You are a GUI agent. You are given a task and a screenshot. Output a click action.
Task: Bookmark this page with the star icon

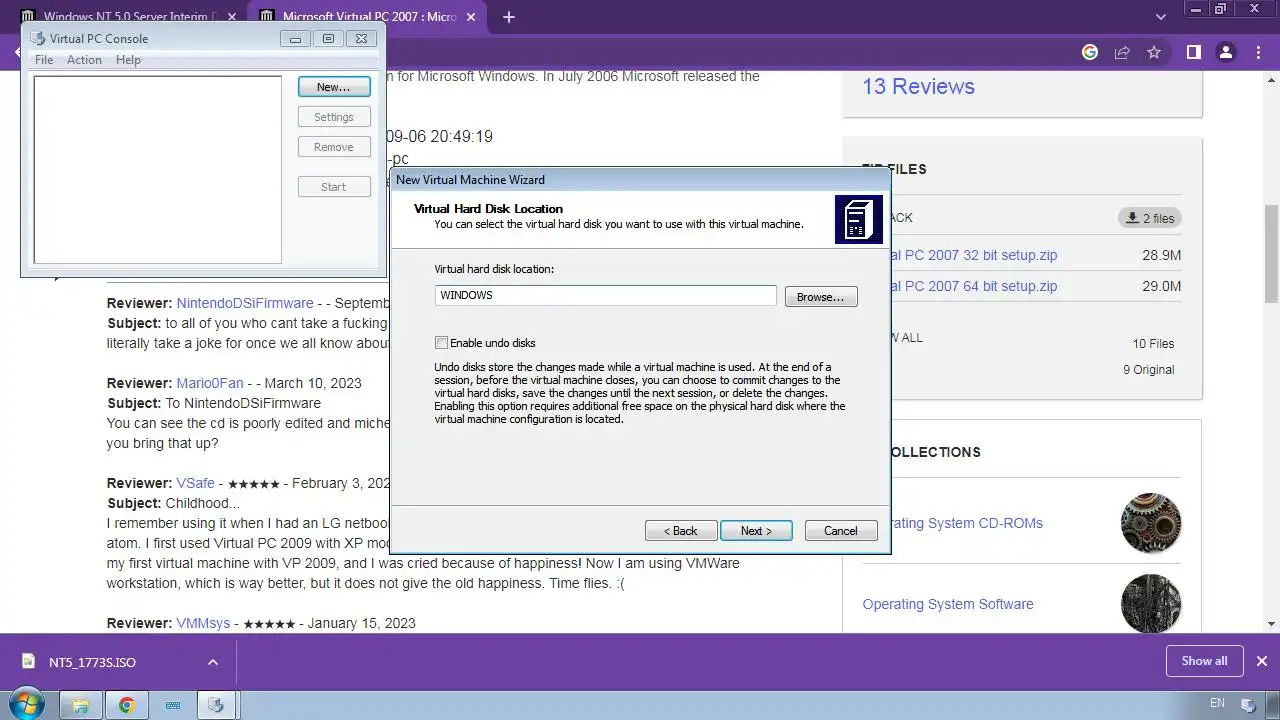point(1154,52)
